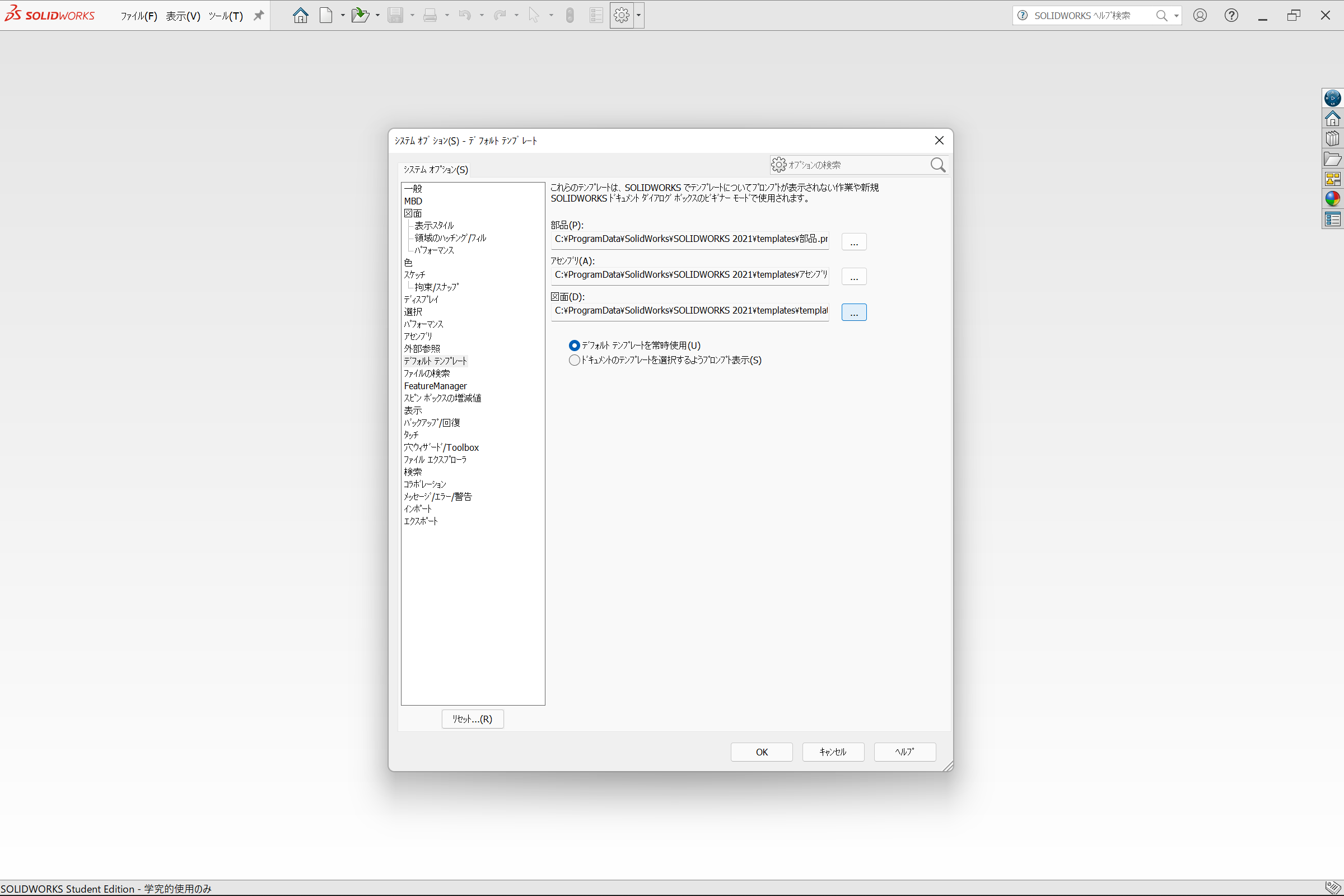Select FeatureManager in options tree

[x=436, y=386]
